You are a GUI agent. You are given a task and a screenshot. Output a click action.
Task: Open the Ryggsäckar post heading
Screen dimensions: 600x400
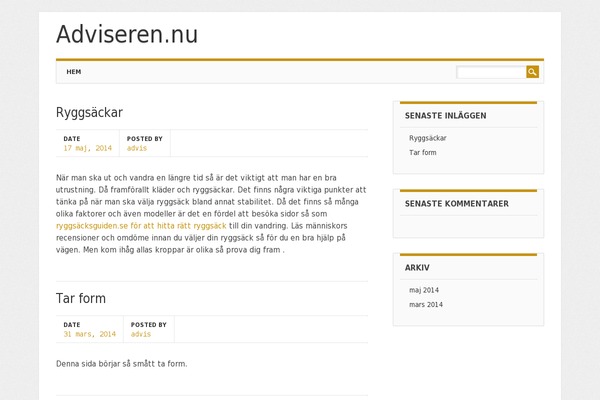tap(89, 113)
